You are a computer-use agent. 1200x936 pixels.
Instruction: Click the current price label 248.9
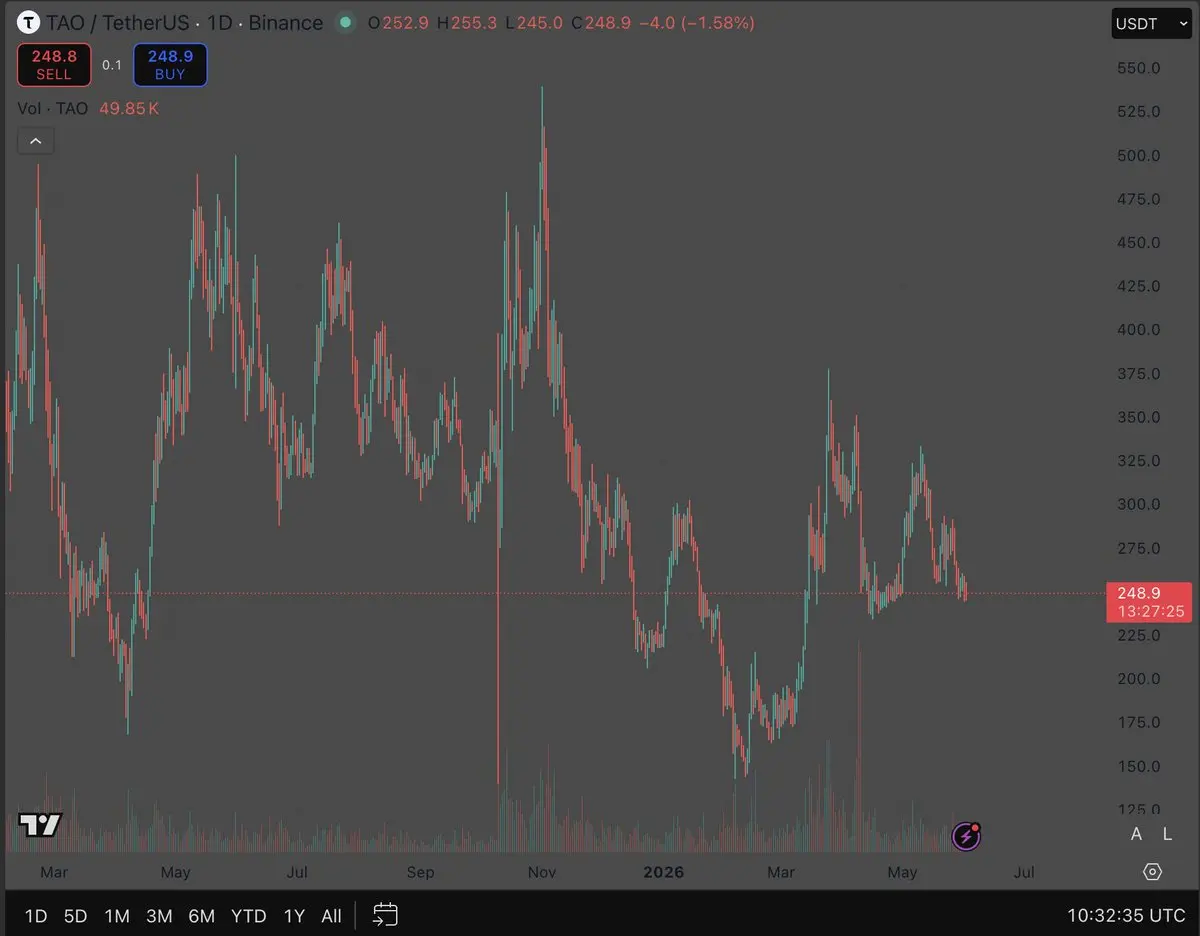(1149, 602)
